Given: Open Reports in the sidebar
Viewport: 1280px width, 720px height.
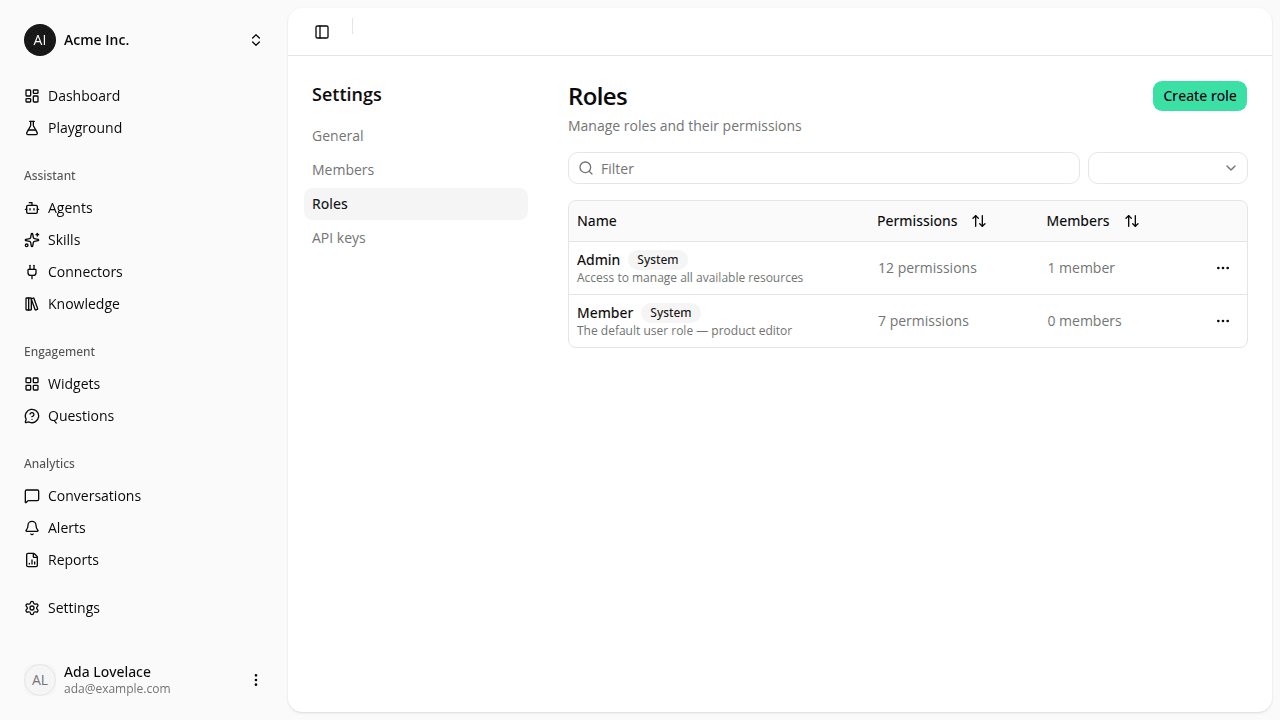Looking at the screenshot, I should tap(144, 560).
